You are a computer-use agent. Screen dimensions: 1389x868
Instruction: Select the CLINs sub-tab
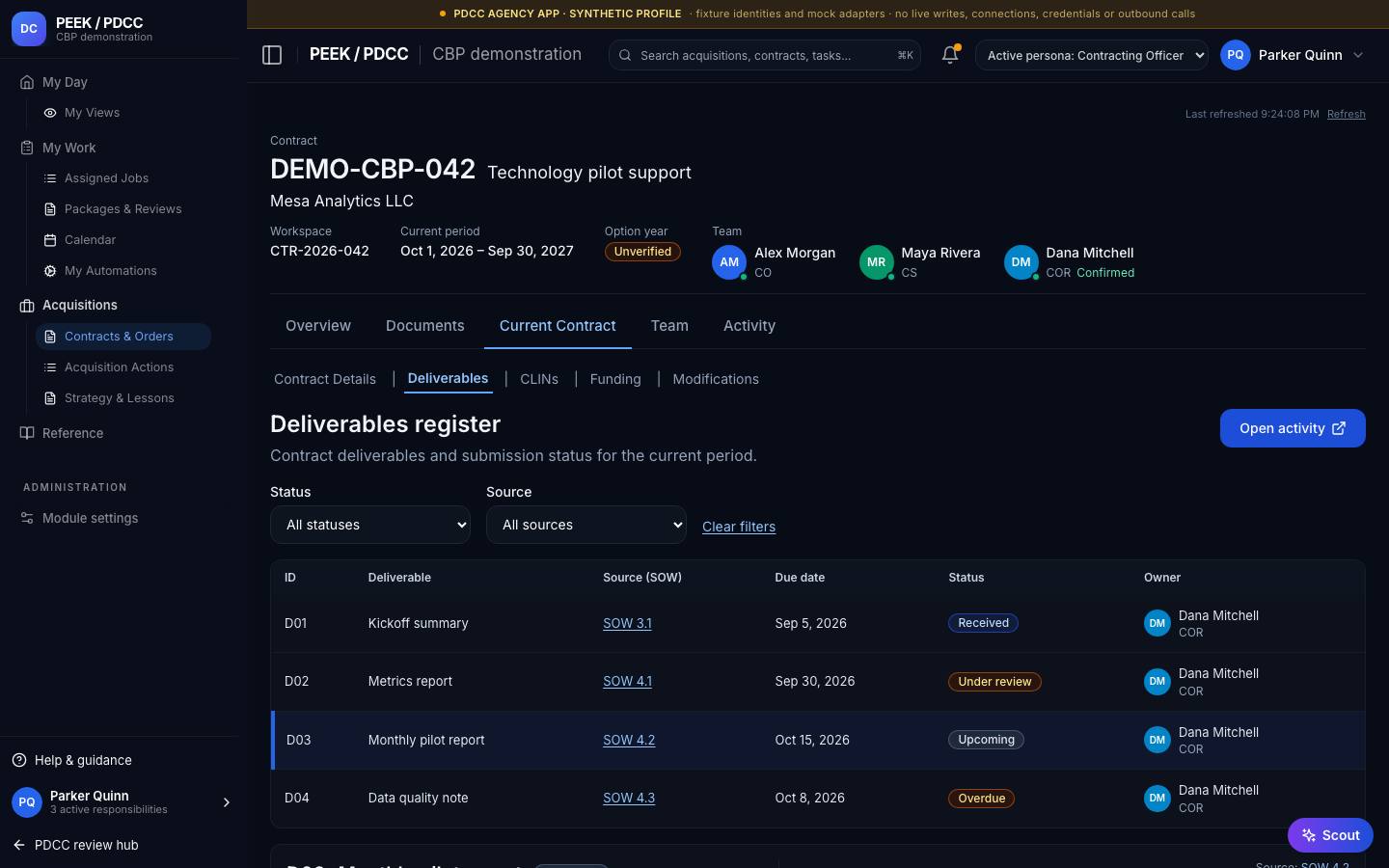(539, 379)
